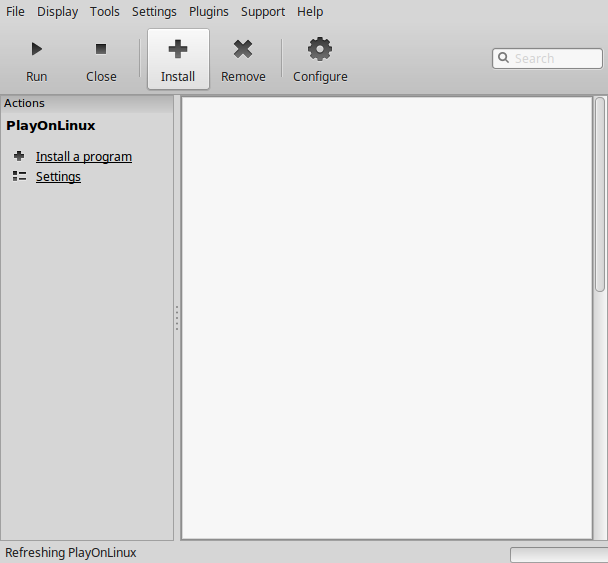The height and width of the screenshot is (563, 608).
Task: Open the Help menu
Action: [x=310, y=12]
